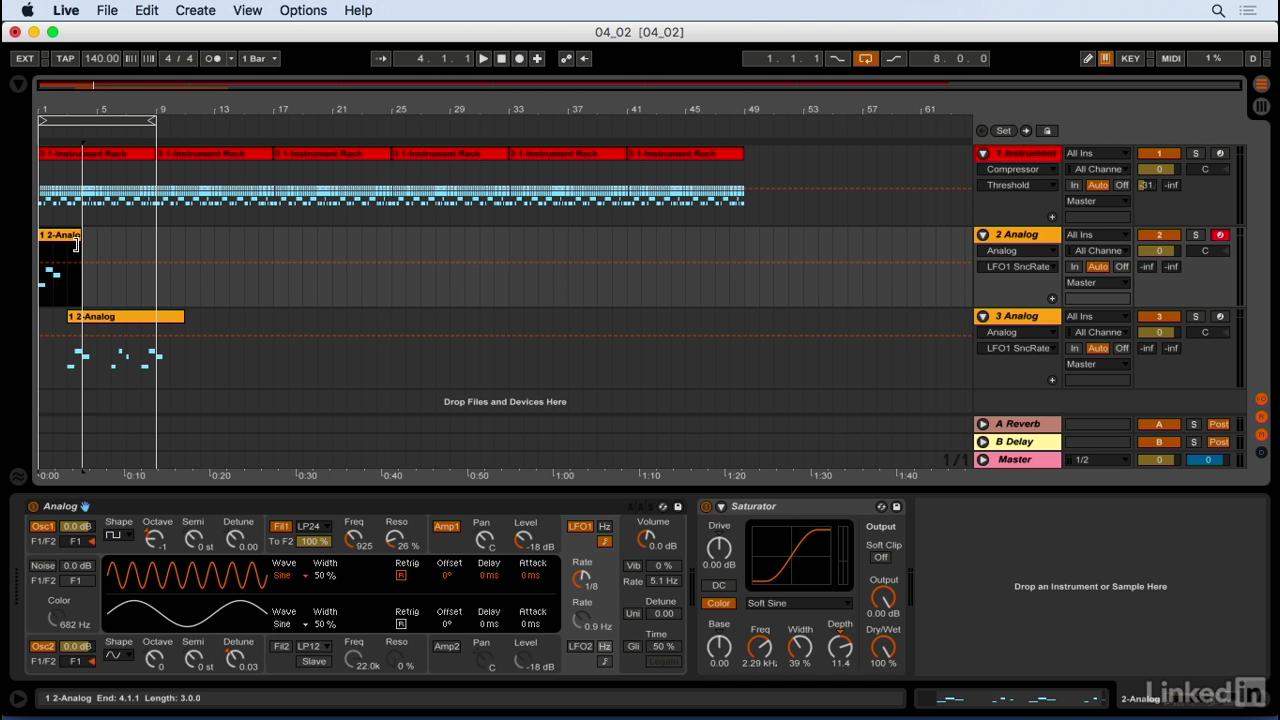Open the All Ins input dropdown on 2 Analog

click(1095, 234)
